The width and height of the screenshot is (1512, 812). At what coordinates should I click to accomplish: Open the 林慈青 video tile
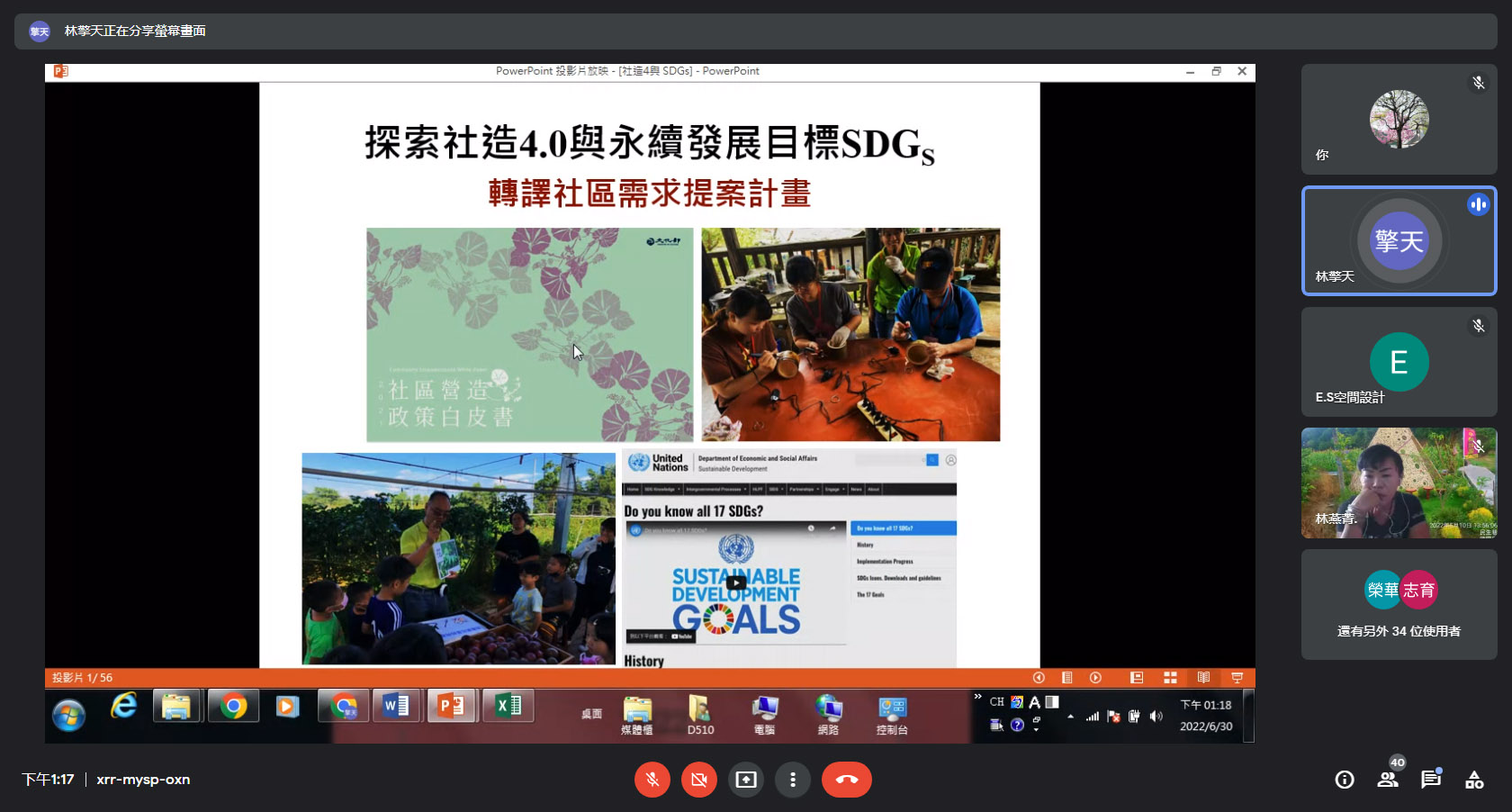(1399, 483)
